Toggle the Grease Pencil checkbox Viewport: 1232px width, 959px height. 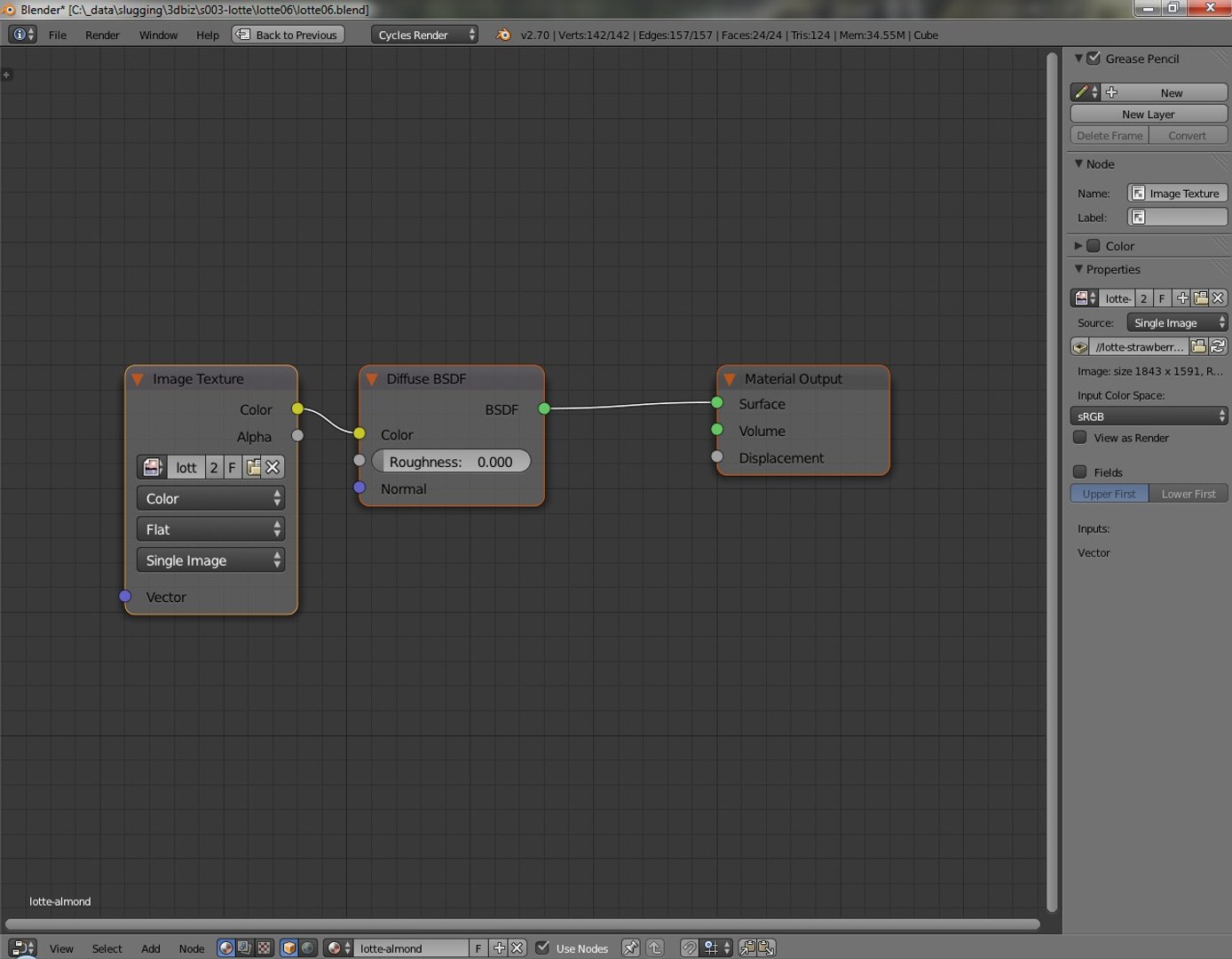tap(1094, 58)
